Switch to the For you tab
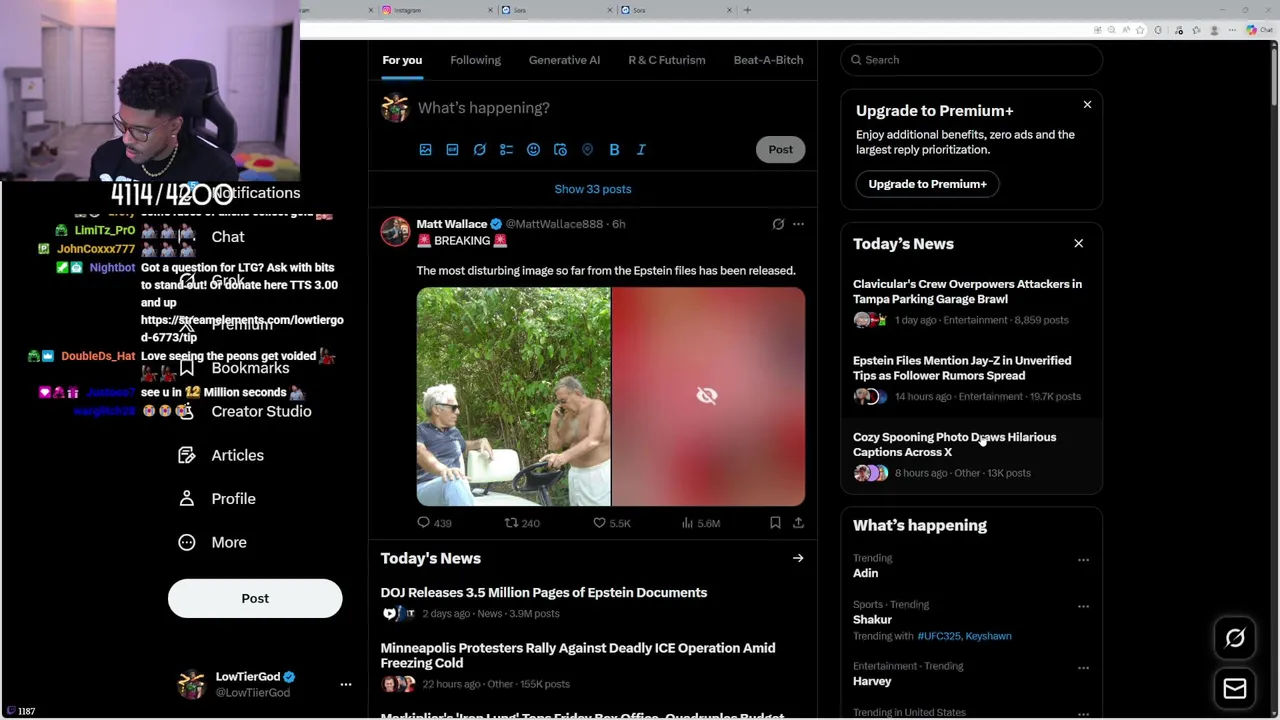This screenshot has height=720, width=1280. coord(402,60)
